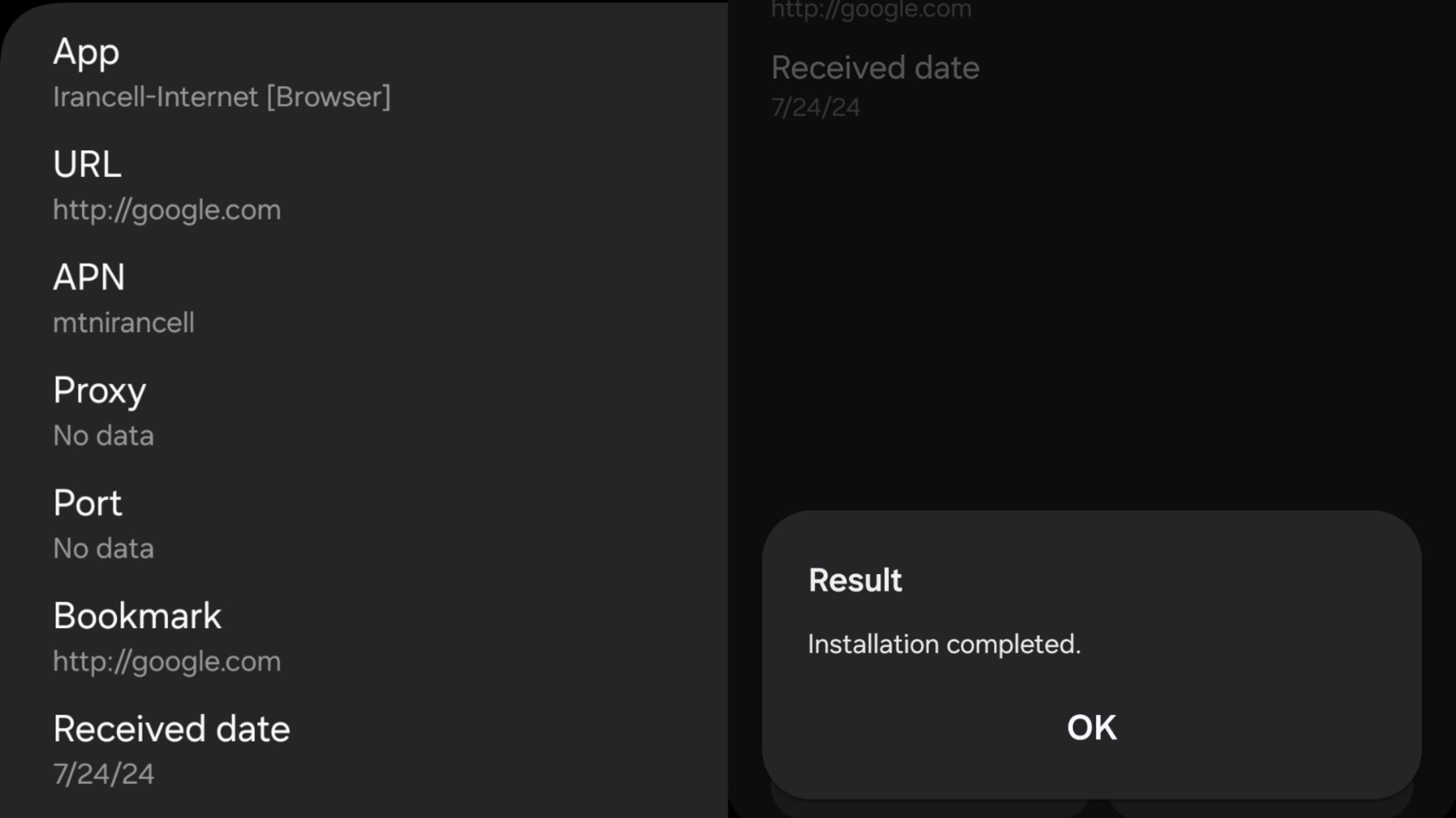The width and height of the screenshot is (1456, 818).
Task: Tap the Result dialog title
Action: click(856, 580)
